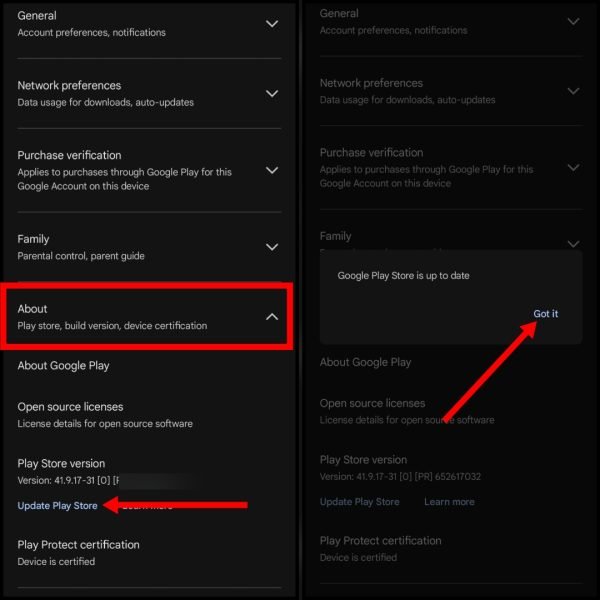Viewport: 600px width, 600px height.
Task: Tap dimmed Update Play Store link in right panel
Action: tap(359, 502)
